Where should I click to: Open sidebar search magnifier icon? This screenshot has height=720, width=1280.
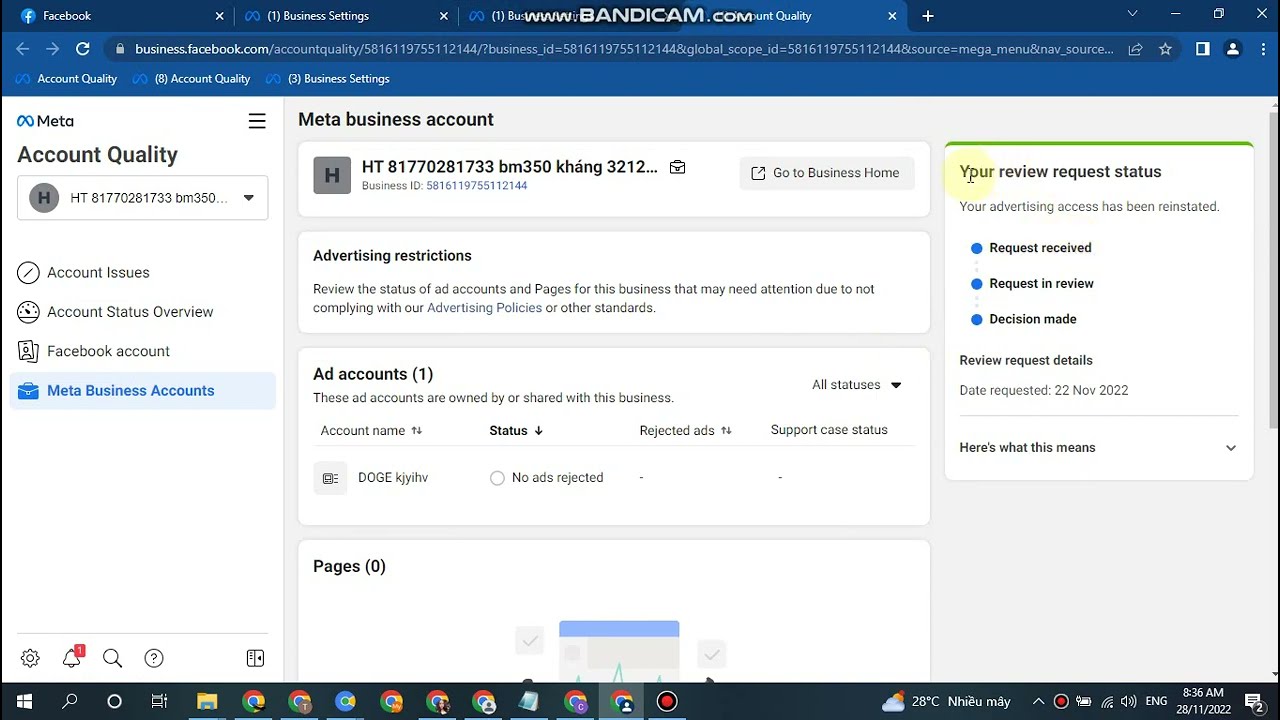112,658
